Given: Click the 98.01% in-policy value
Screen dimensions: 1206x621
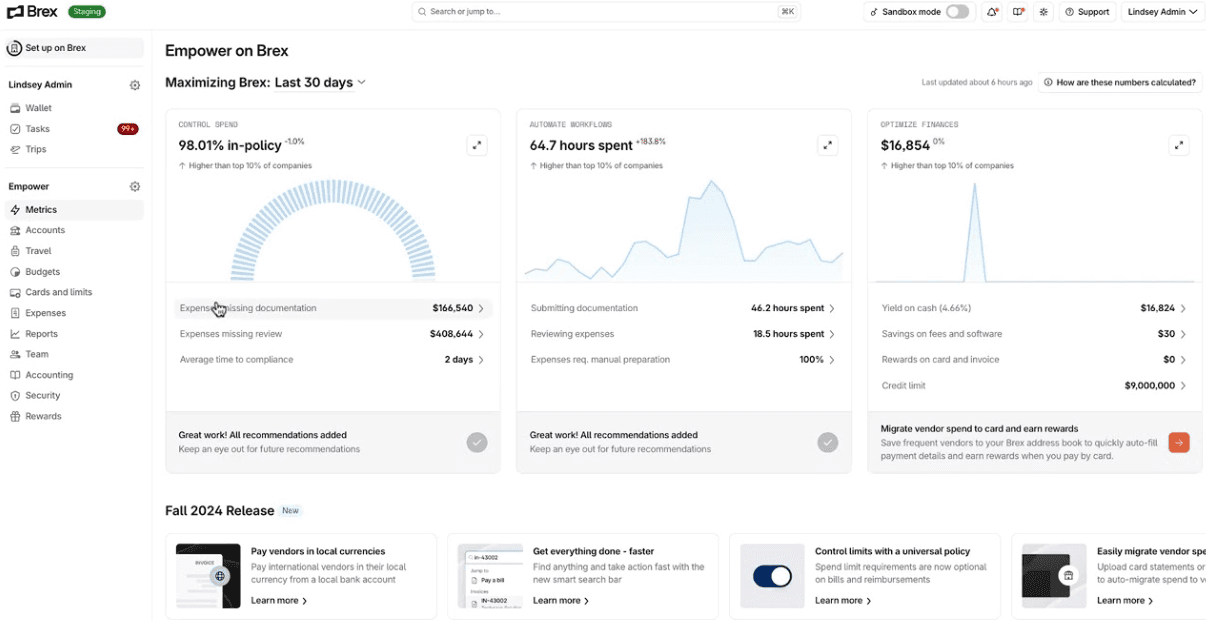Looking at the screenshot, I should tap(230, 146).
